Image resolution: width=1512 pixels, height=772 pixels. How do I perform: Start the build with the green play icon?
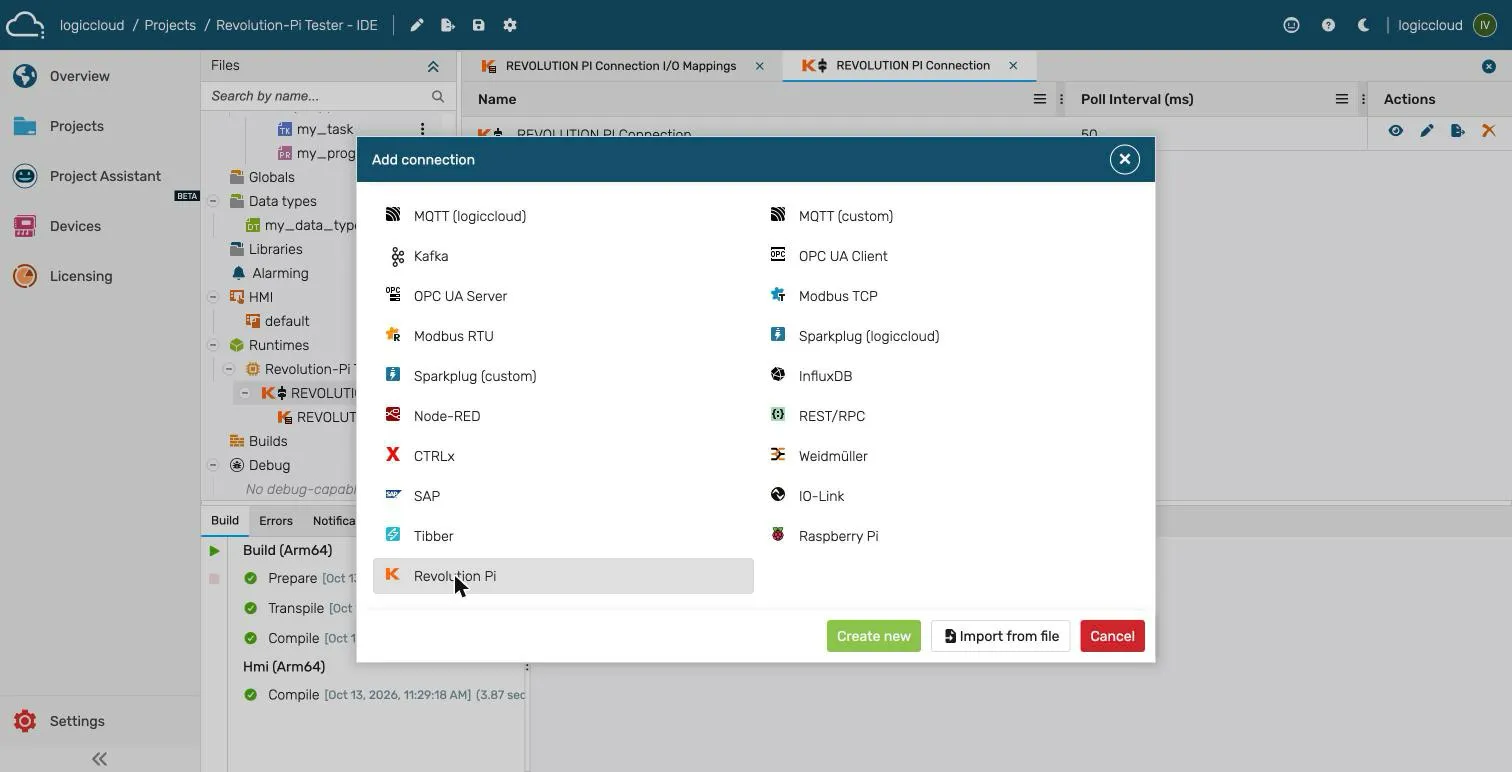click(214, 550)
